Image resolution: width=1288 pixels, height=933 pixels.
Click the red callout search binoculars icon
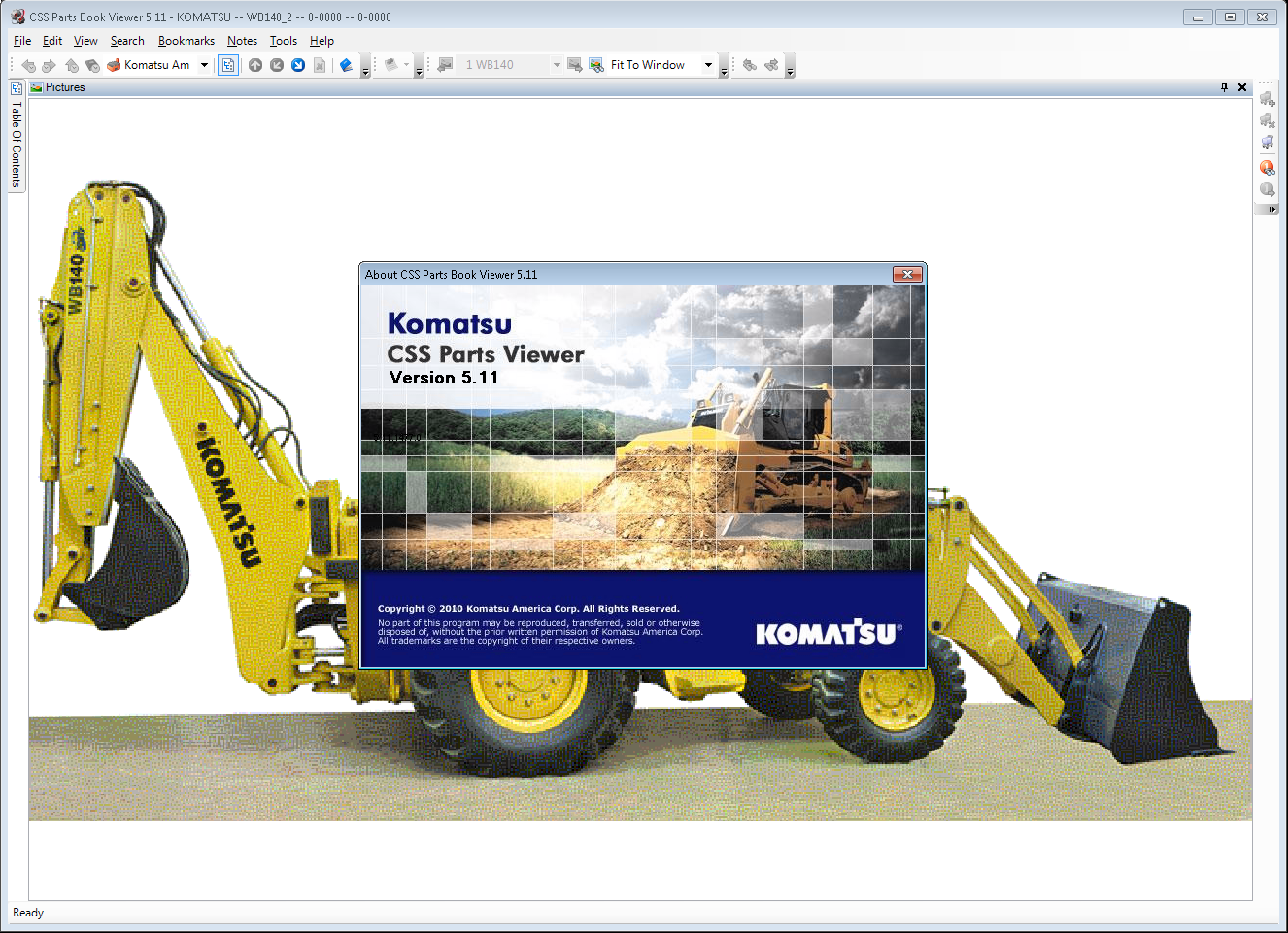coord(1267,167)
